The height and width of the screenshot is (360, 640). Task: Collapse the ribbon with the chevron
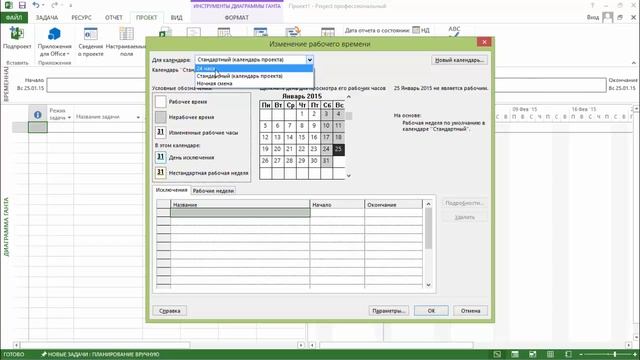(633, 63)
